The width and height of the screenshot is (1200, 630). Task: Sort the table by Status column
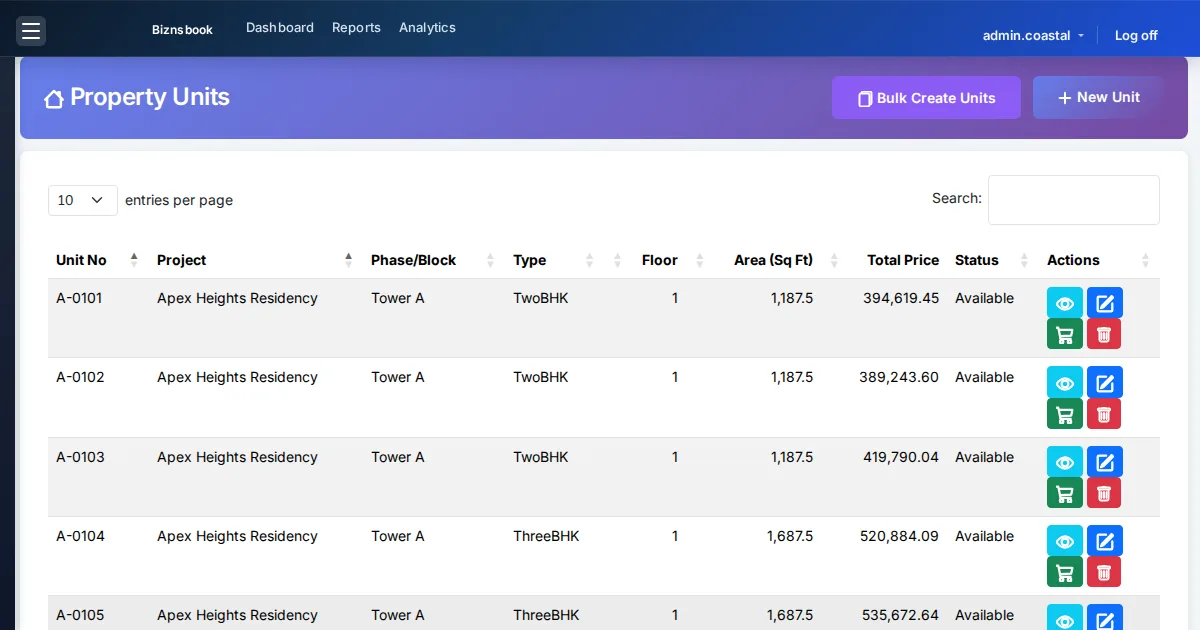[x=992, y=260]
